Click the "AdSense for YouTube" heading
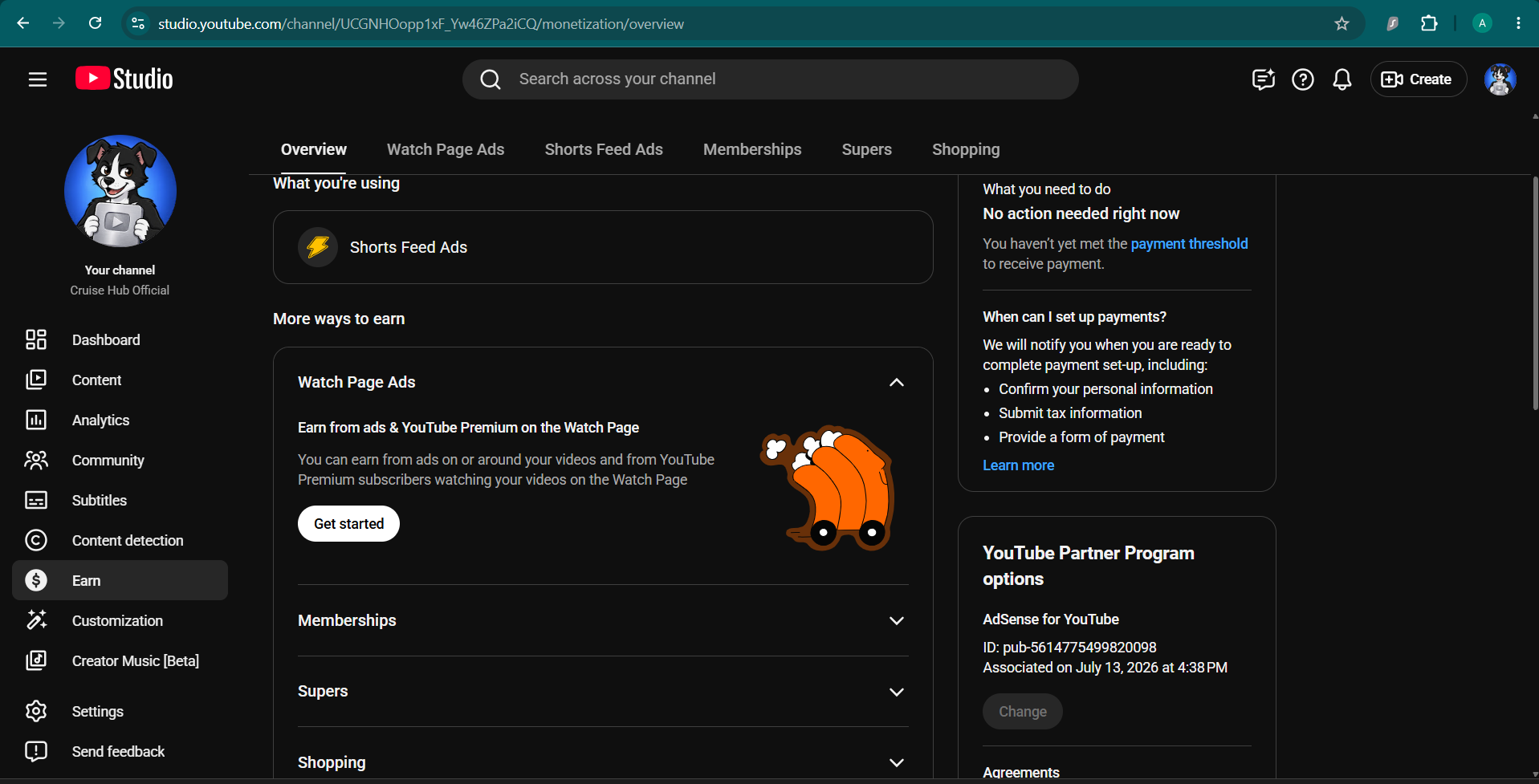This screenshot has height=784, width=1539. [x=1051, y=619]
